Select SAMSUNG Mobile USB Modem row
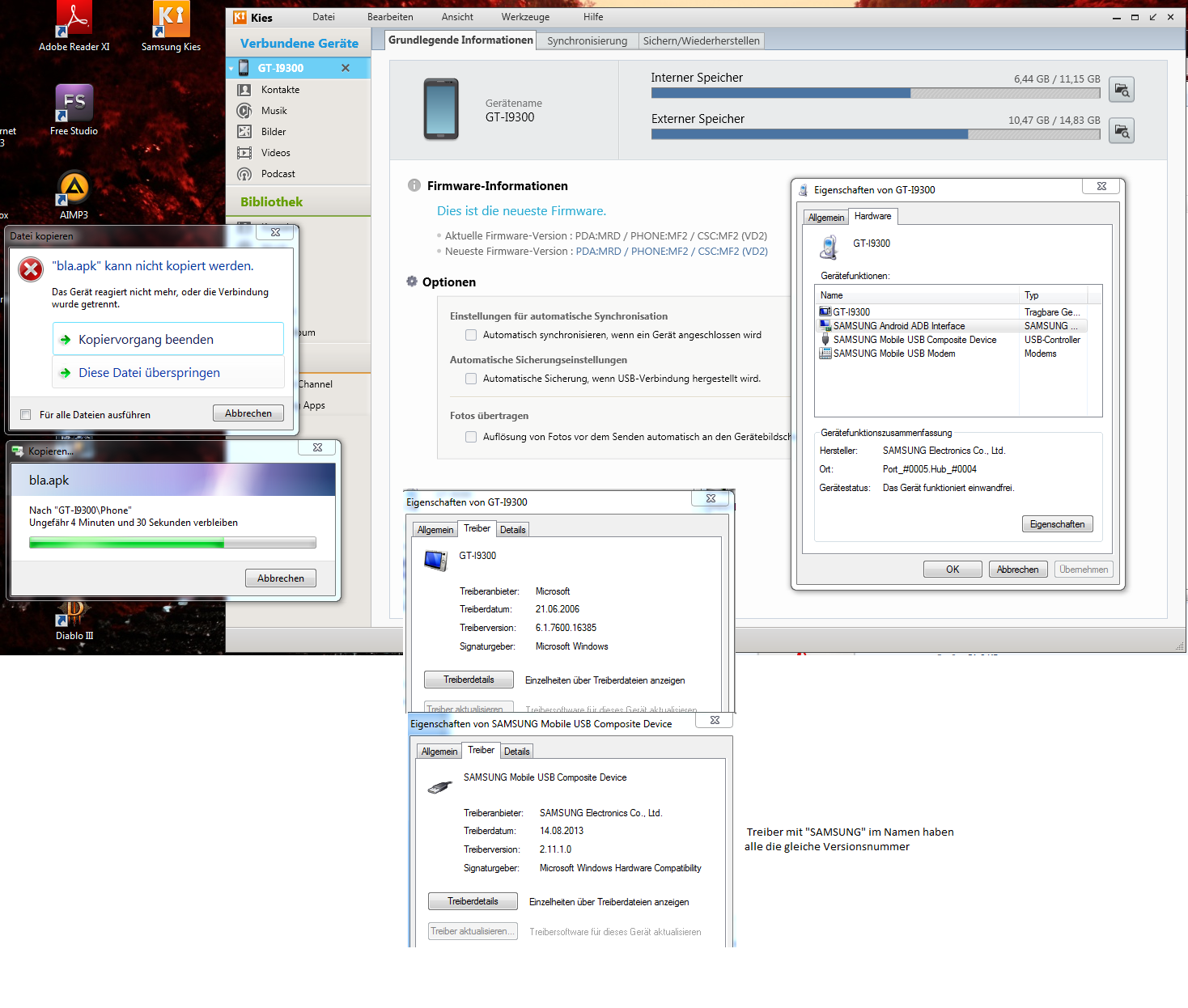This screenshot has height=1008, width=1188. tap(952, 354)
